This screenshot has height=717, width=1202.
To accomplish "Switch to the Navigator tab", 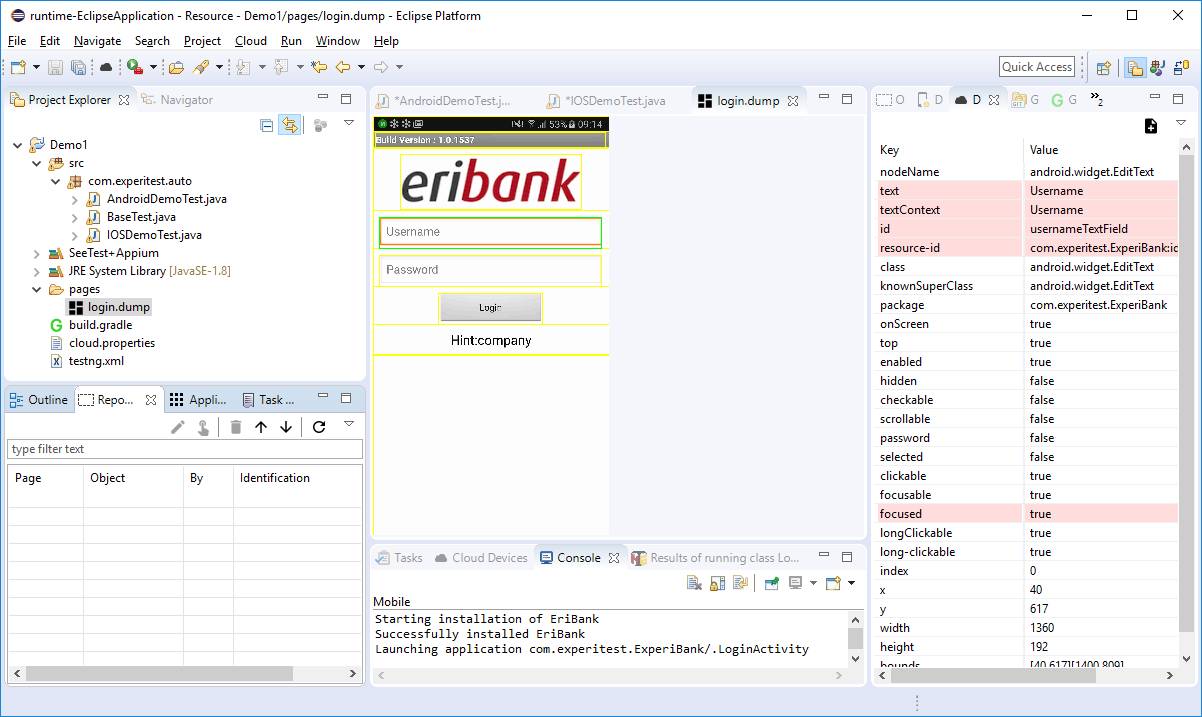I will click(176, 100).
